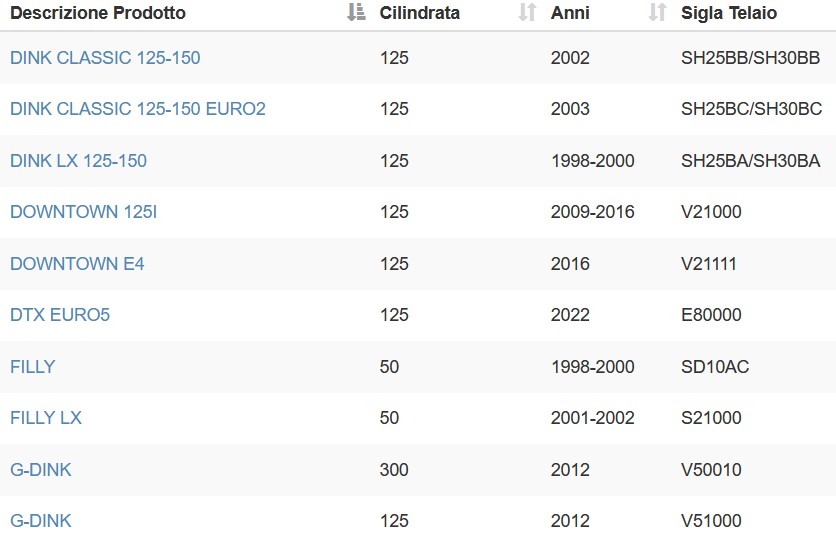Open the FILLY product link
836x533 pixels.
[x=33, y=367]
